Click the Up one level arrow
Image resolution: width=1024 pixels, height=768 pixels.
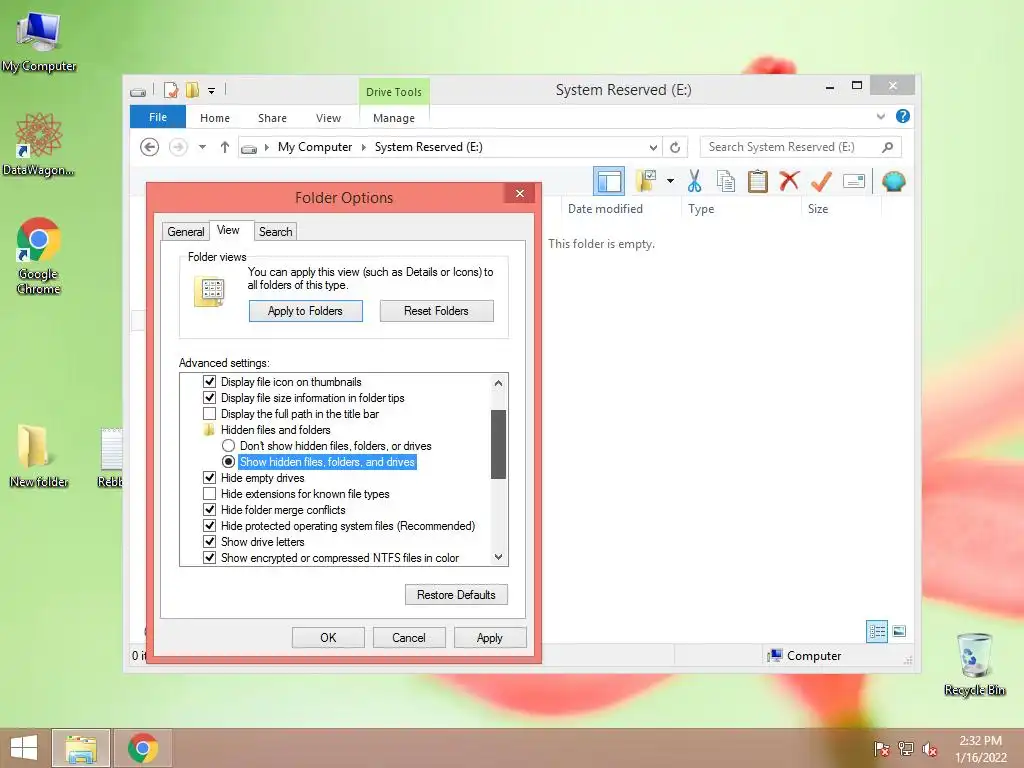tap(225, 147)
